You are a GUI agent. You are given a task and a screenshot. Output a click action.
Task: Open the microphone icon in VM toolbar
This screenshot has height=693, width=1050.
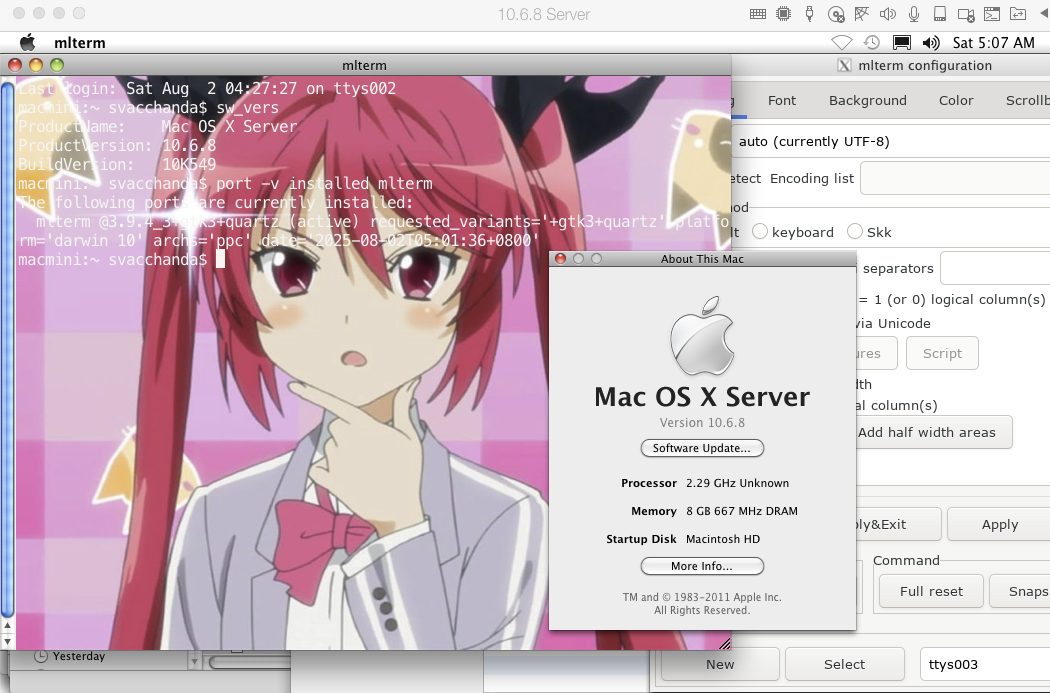tap(913, 14)
